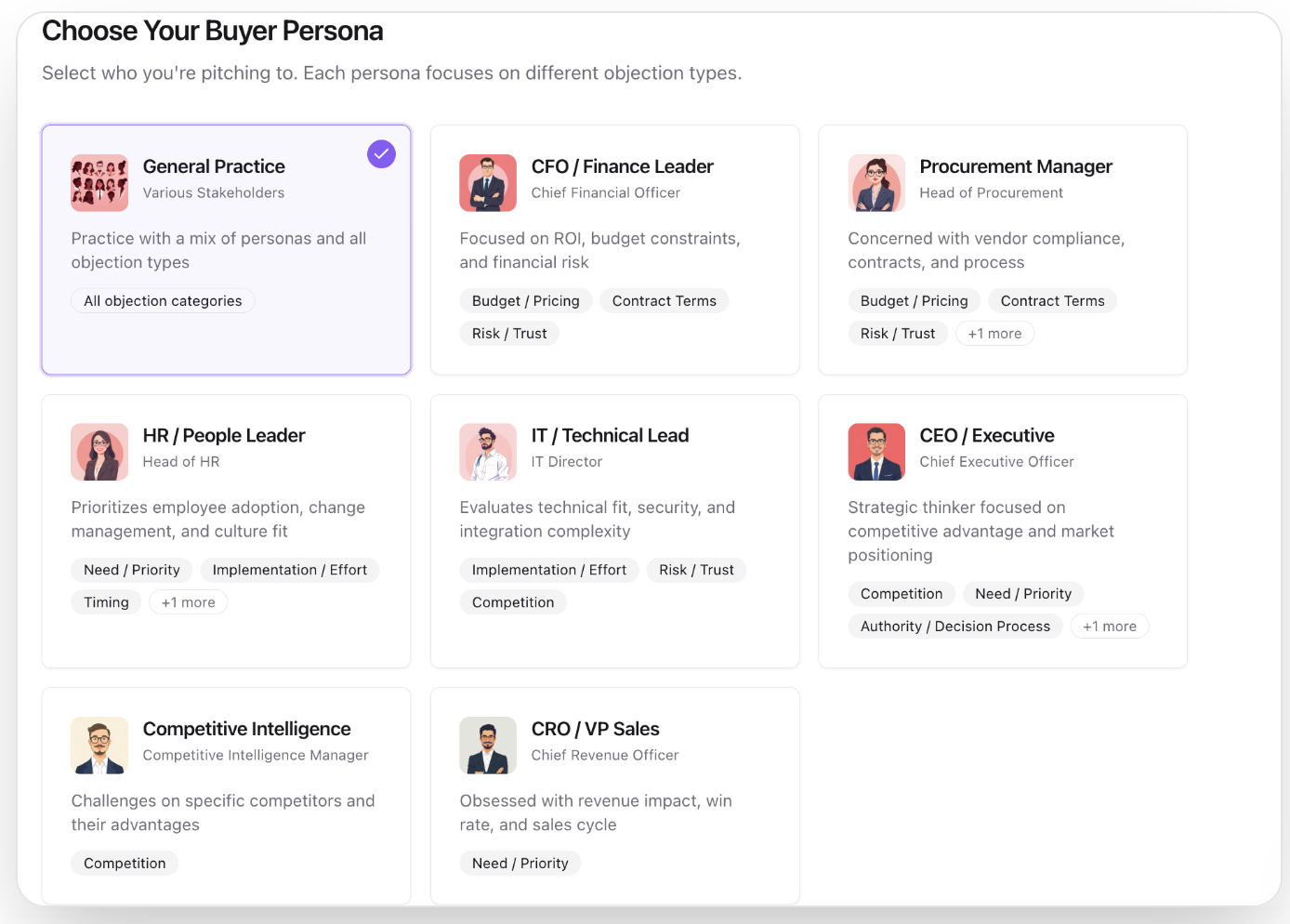Toggle the purple checkmark on General Practice
The height and width of the screenshot is (924, 1290).
tap(381, 154)
